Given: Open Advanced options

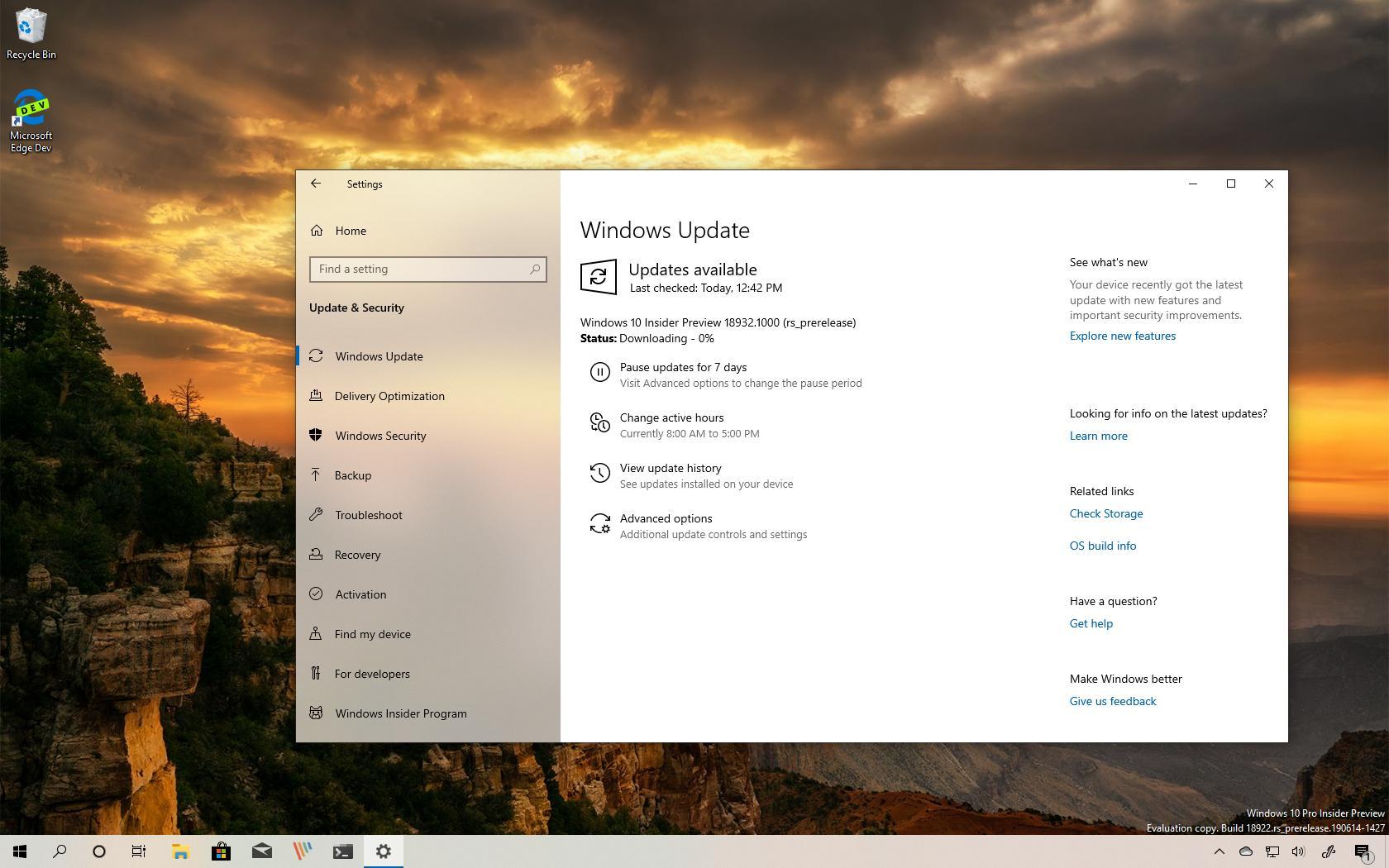Looking at the screenshot, I should 666,518.
